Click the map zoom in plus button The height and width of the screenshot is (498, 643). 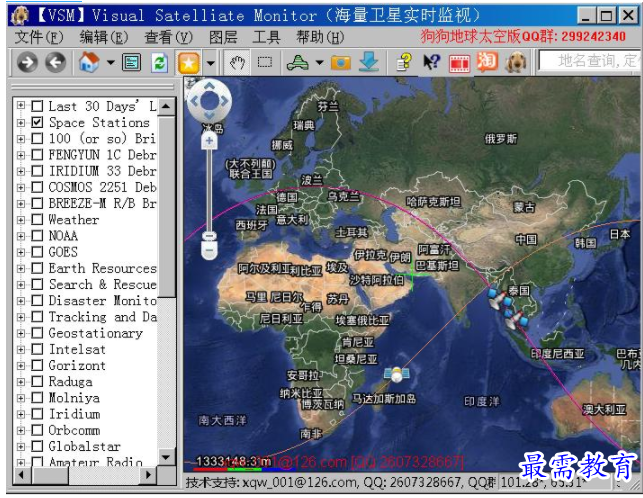(x=209, y=141)
